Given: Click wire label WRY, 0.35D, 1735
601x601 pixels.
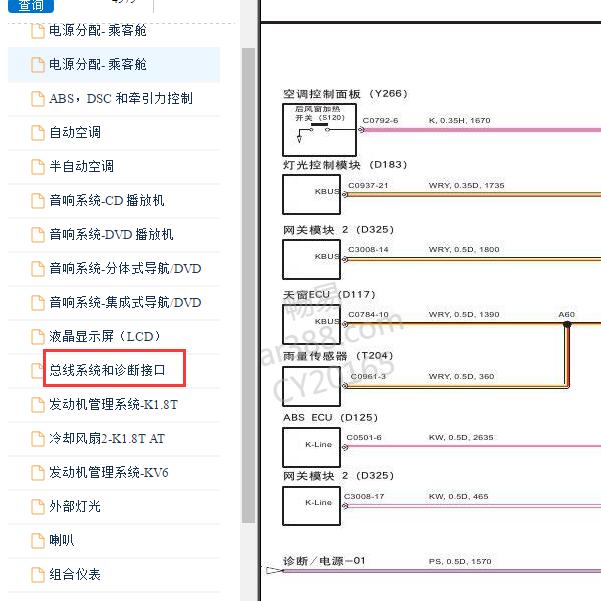Looking at the screenshot, I should [x=466, y=186].
